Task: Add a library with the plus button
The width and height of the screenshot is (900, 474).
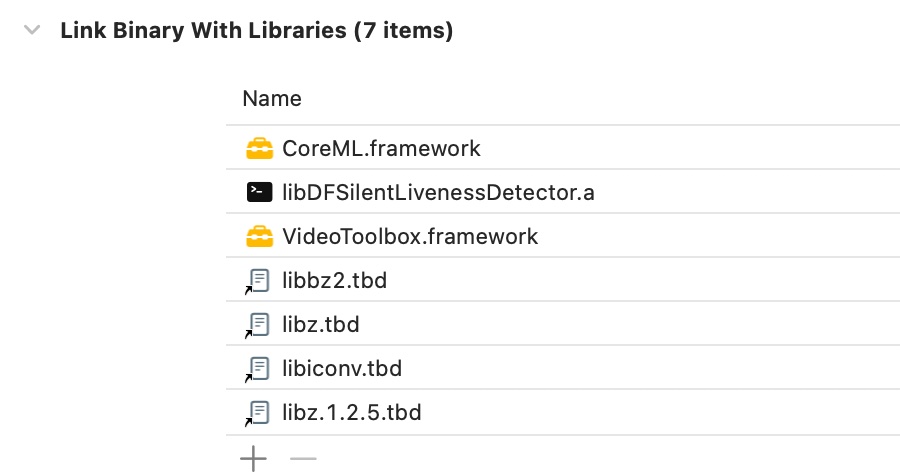Action: 254,459
